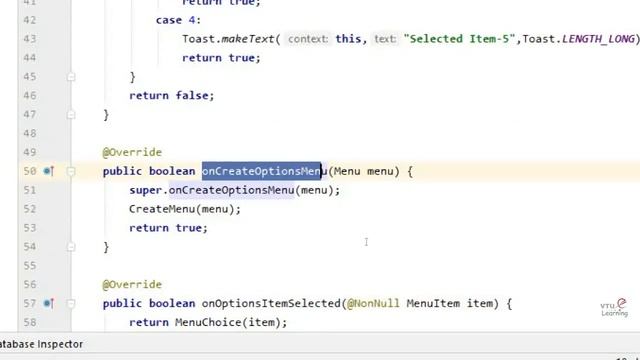Click line number 55 in gutter
640x360 pixels.
pyautogui.click(x=30, y=266)
